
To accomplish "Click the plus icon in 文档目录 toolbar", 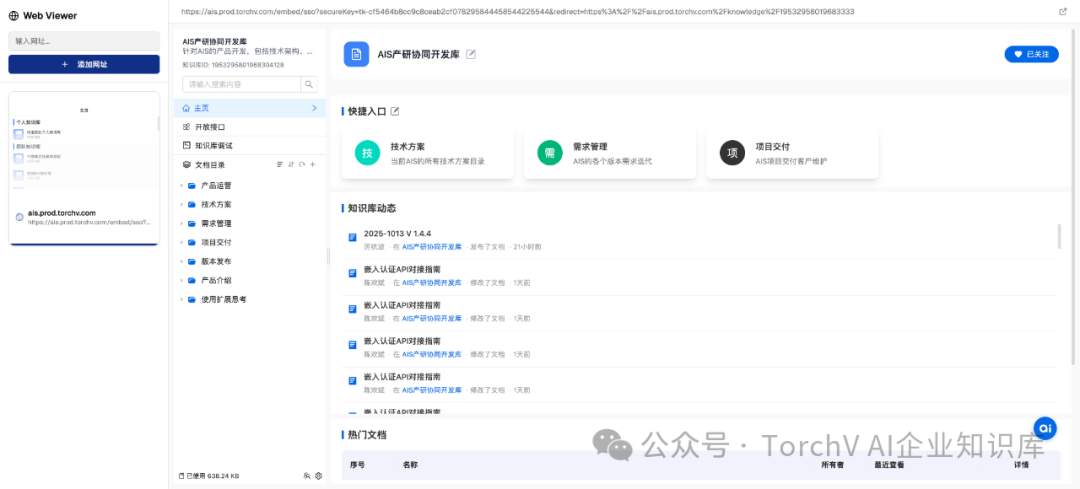I will click(x=313, y=165).
